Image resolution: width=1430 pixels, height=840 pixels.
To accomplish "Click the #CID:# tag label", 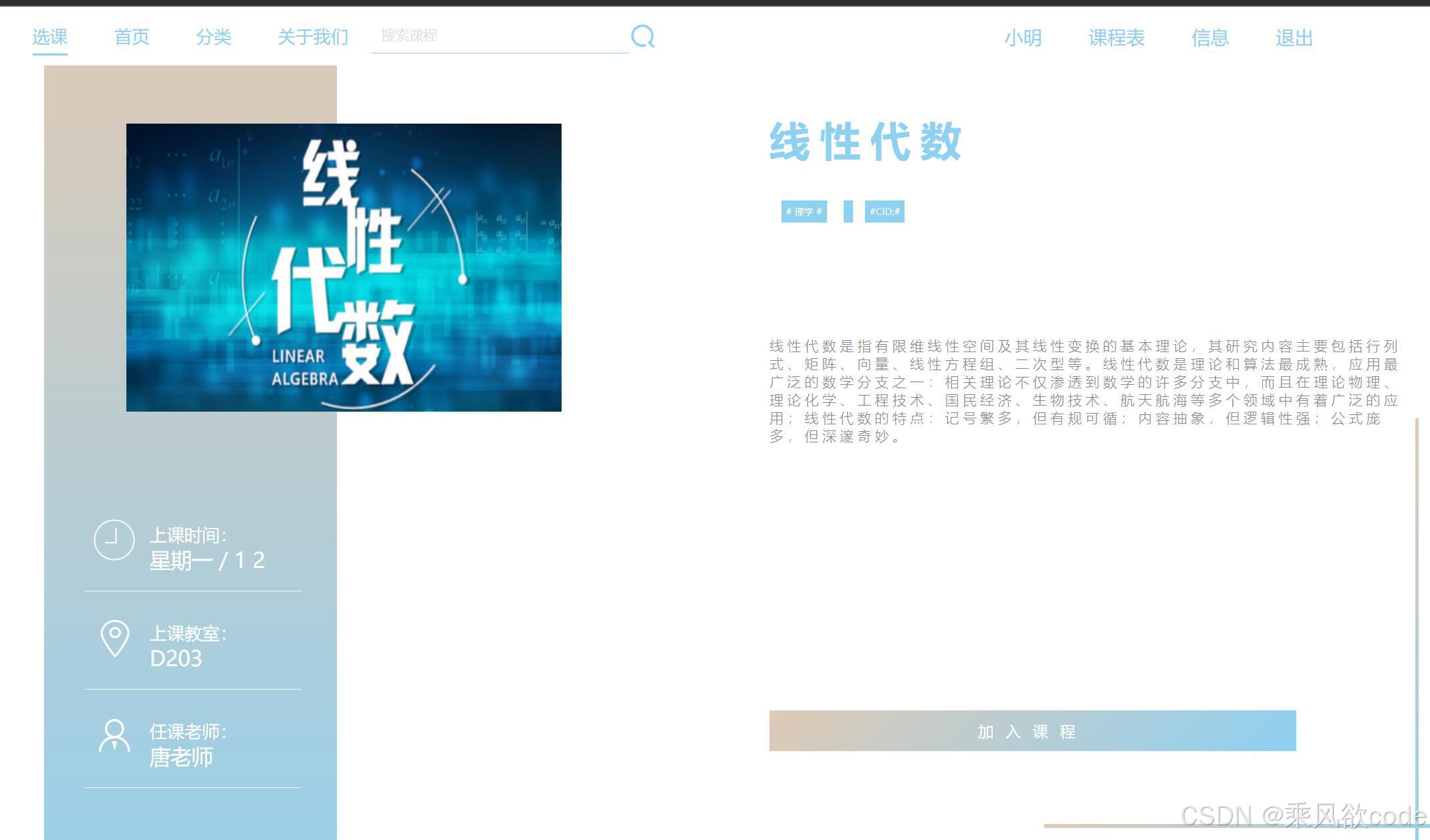I will (x=884, y=212).
